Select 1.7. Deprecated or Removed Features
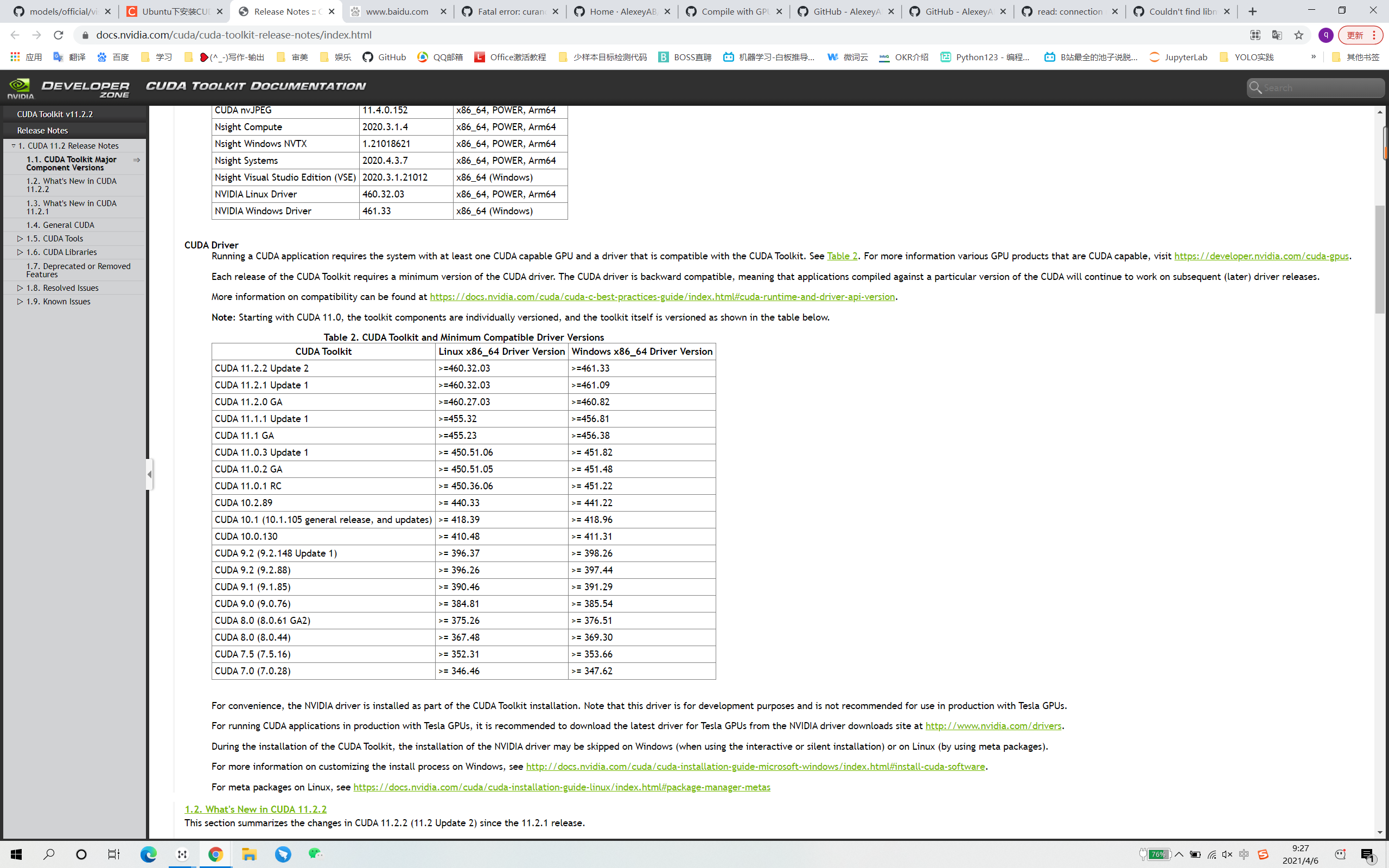This screenshot has width=1389, height=868. coord(78,270)
